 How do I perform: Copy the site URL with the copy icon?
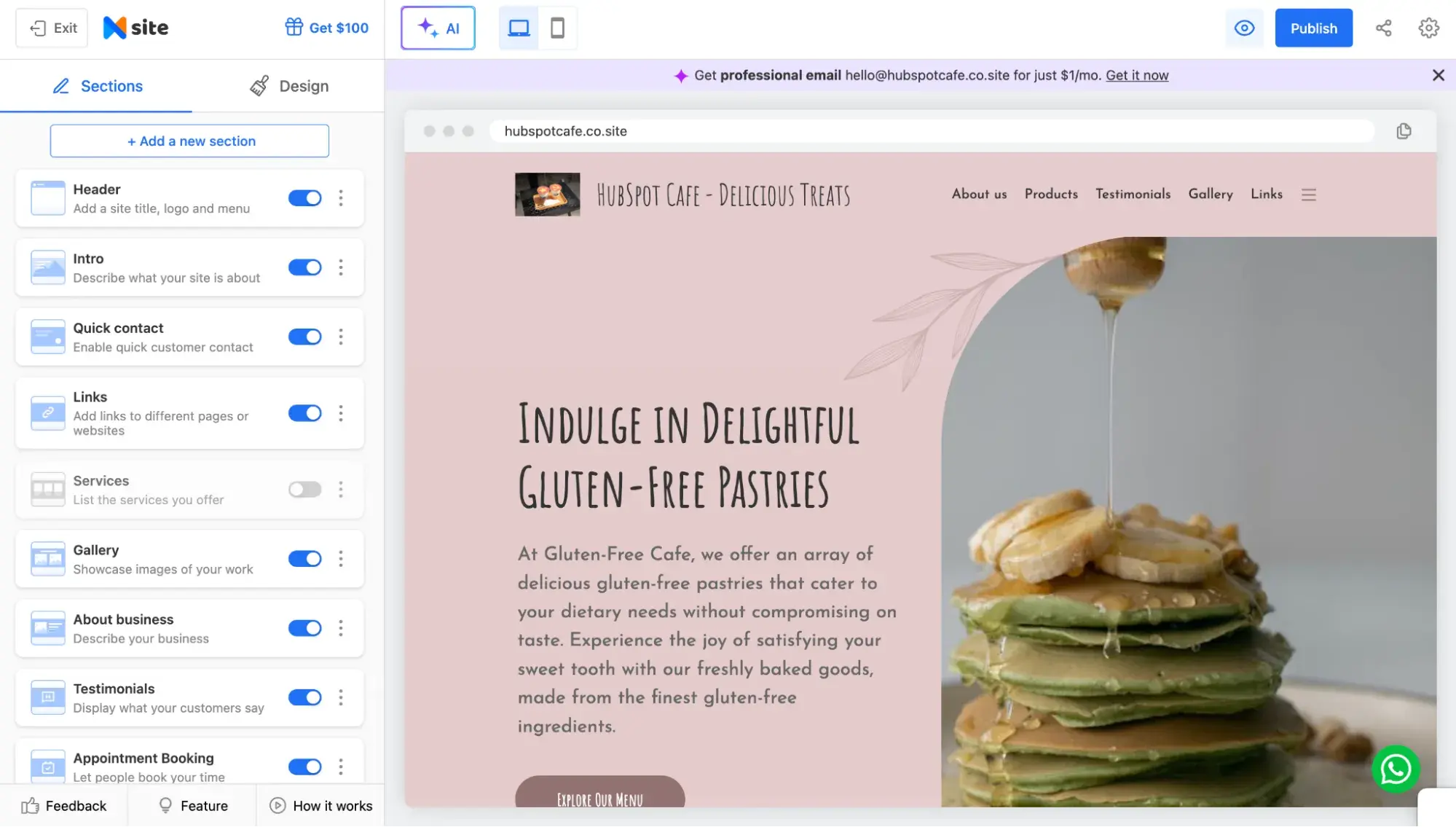1403,131
